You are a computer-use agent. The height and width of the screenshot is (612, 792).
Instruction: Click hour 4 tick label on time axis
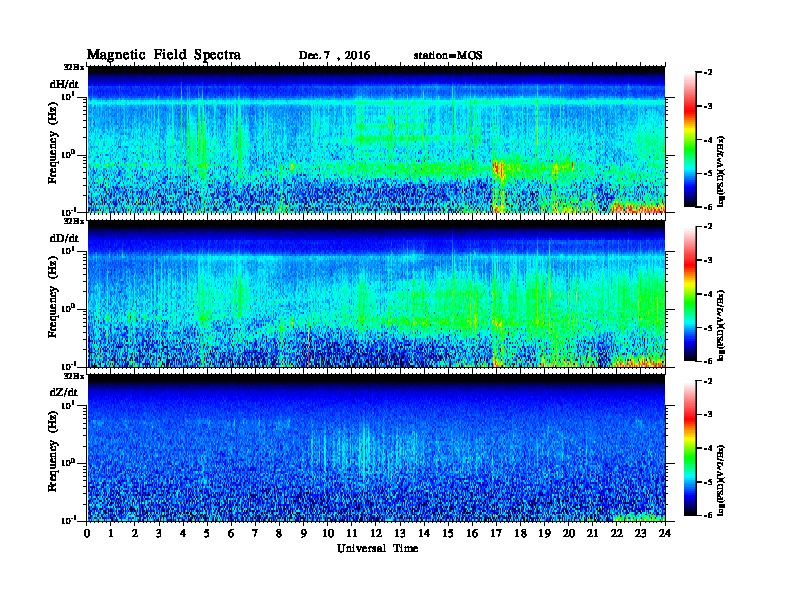(183, 534)
